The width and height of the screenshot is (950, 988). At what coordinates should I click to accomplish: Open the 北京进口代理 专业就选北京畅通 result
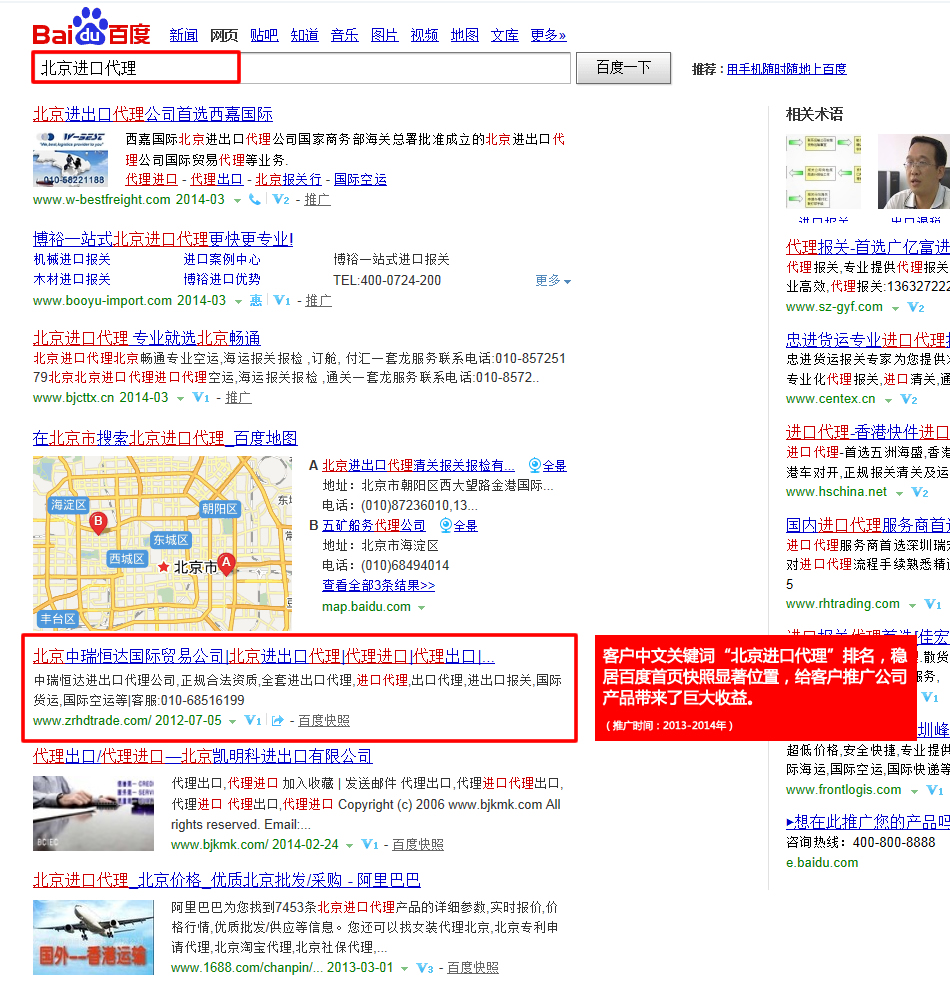tap(147, 338)
